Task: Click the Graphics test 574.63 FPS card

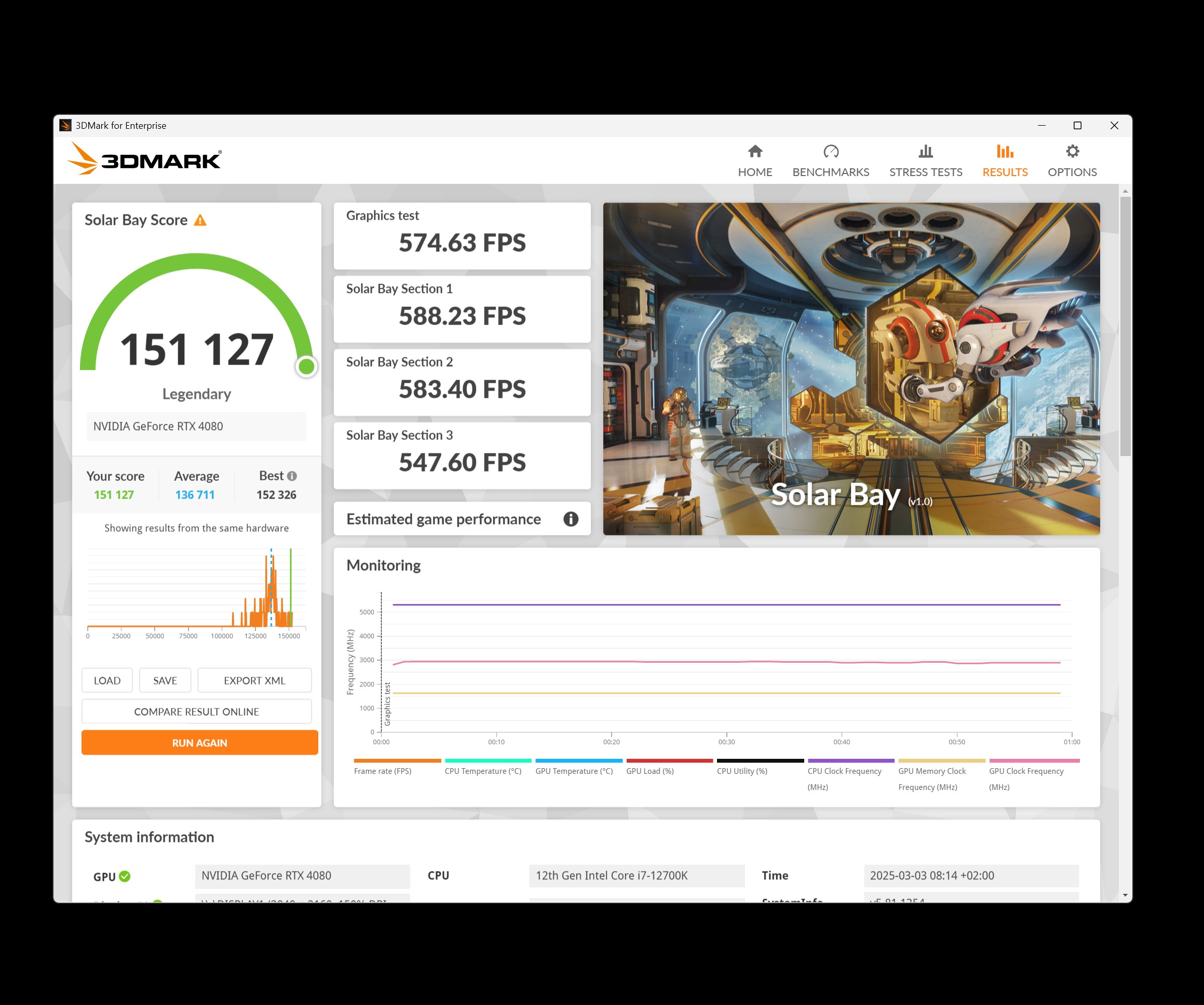Action: click(462, 236)
